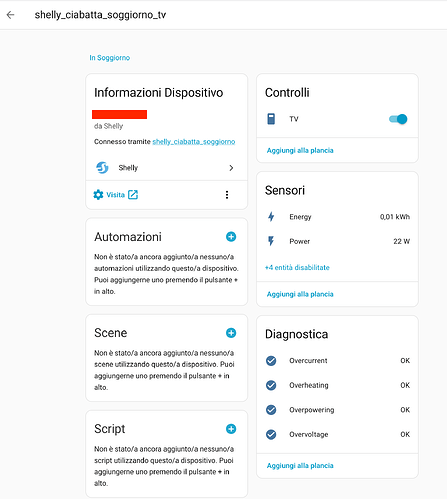
Task: Click the Sensori card heading
Action: click(285, 190)
